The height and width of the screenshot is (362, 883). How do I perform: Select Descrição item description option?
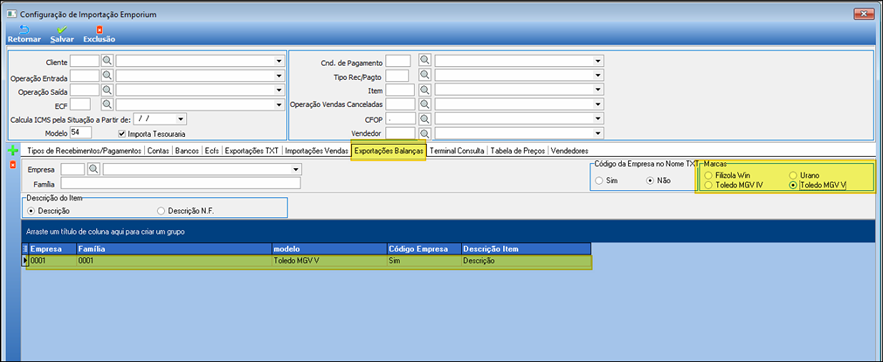pyautogui.click(x=31, y=211)
